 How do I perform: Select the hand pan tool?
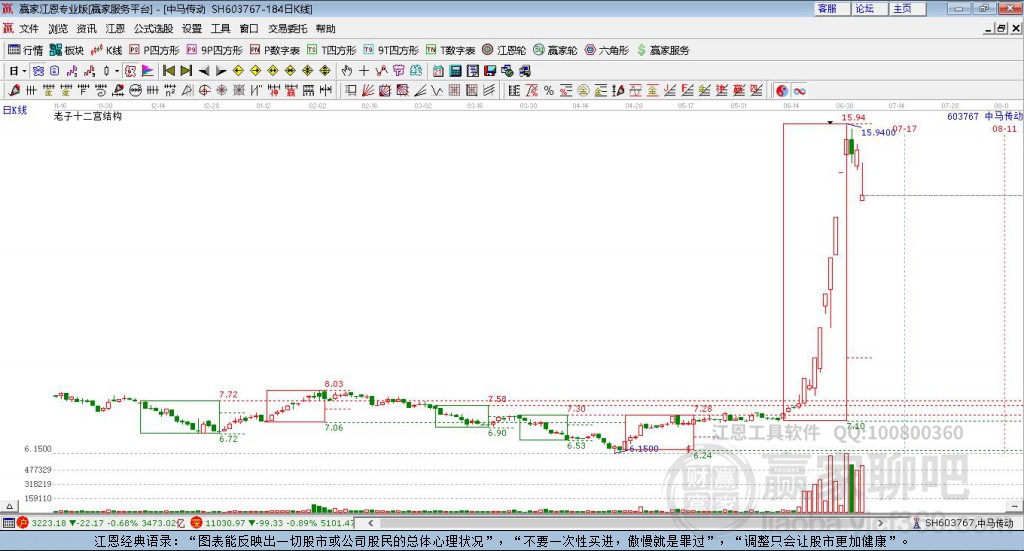(x=347, y=71)
